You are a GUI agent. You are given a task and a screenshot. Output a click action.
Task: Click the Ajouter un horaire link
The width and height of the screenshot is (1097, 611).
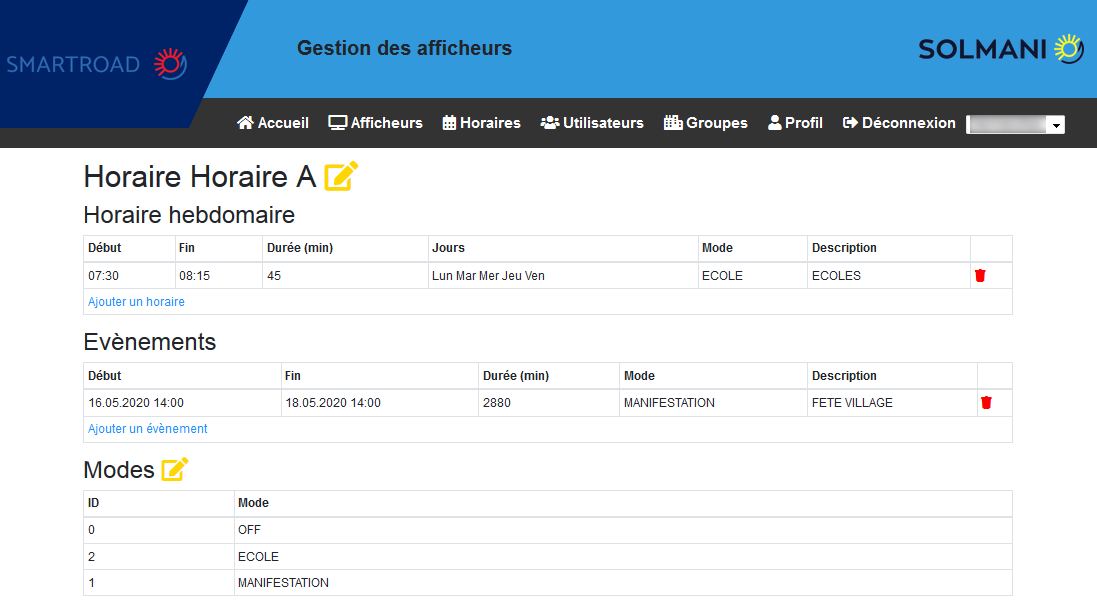pos(136,302)
